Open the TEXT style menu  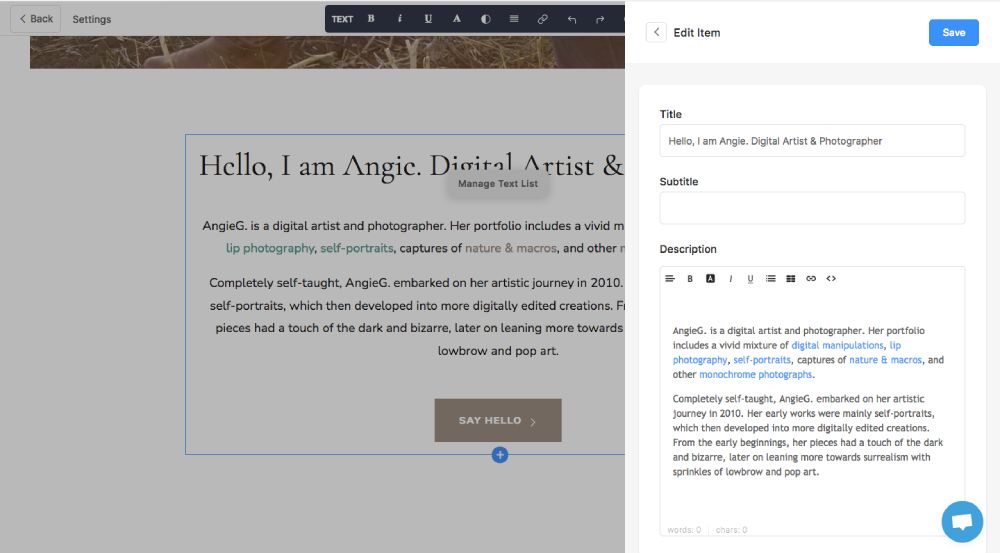click(x=343, y=19)
